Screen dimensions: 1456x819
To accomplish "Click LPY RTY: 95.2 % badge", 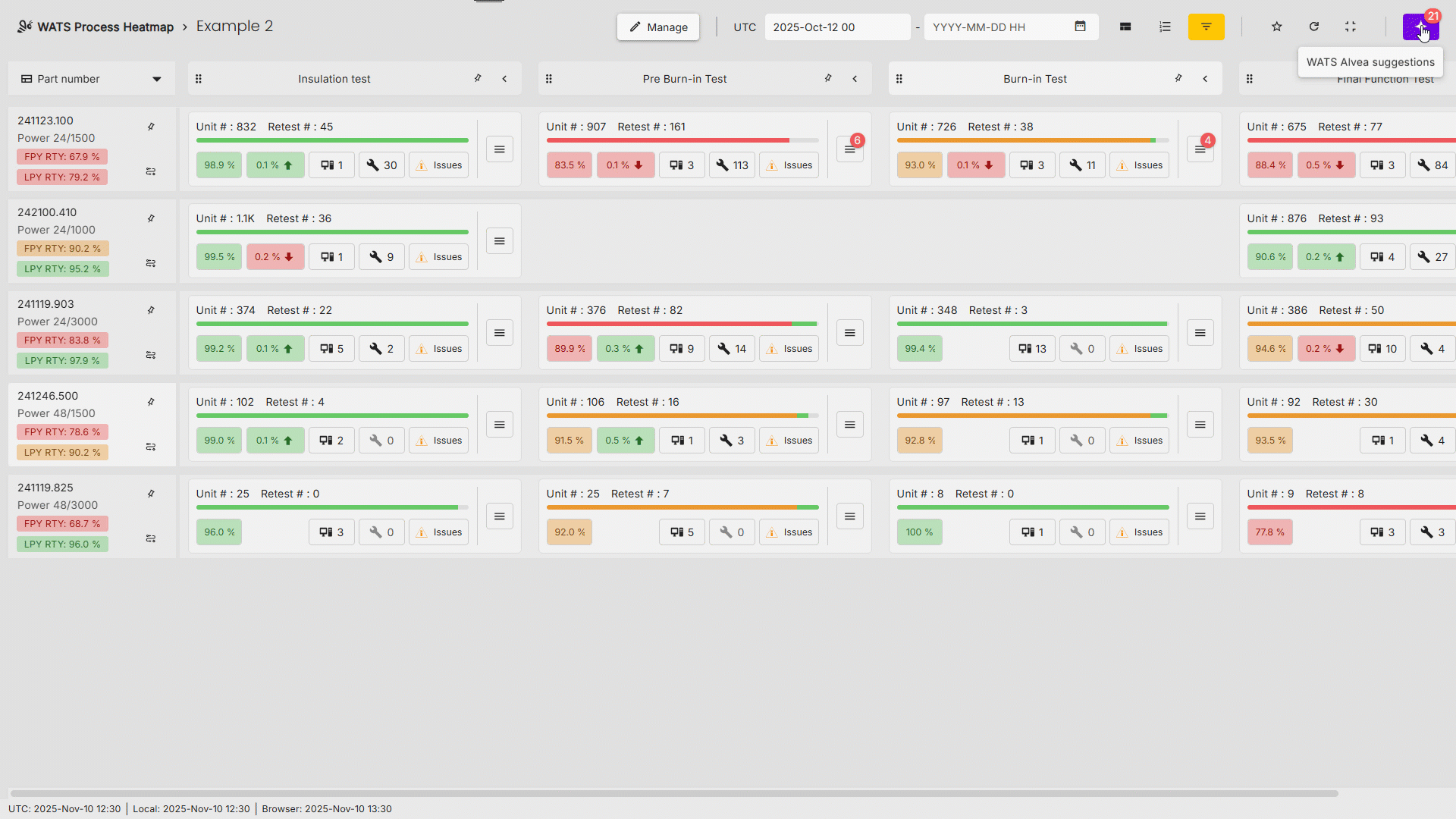I will pyautogui.click(x=62, y=269).
